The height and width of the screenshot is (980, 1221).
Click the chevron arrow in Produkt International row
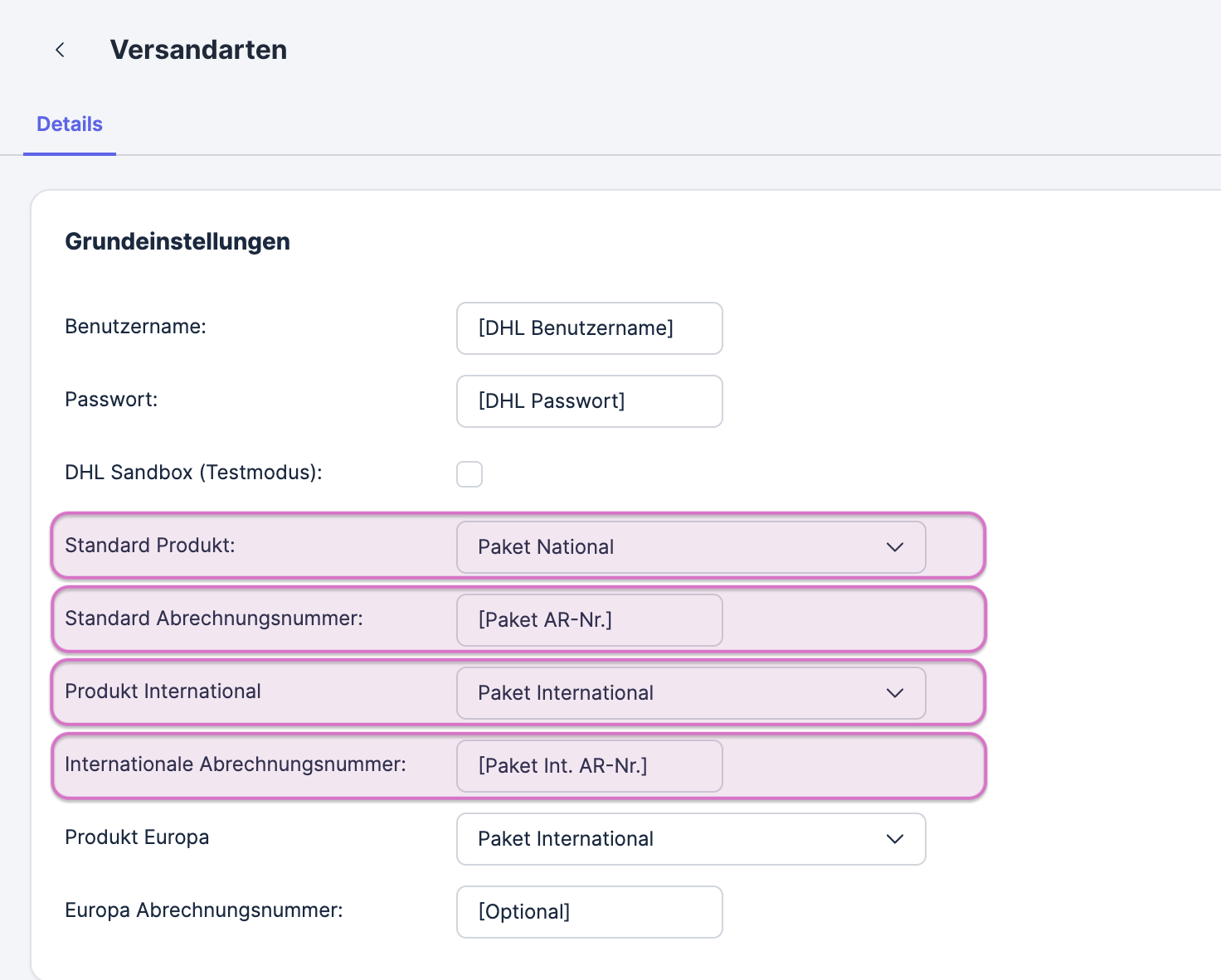[x=894, y=693]
